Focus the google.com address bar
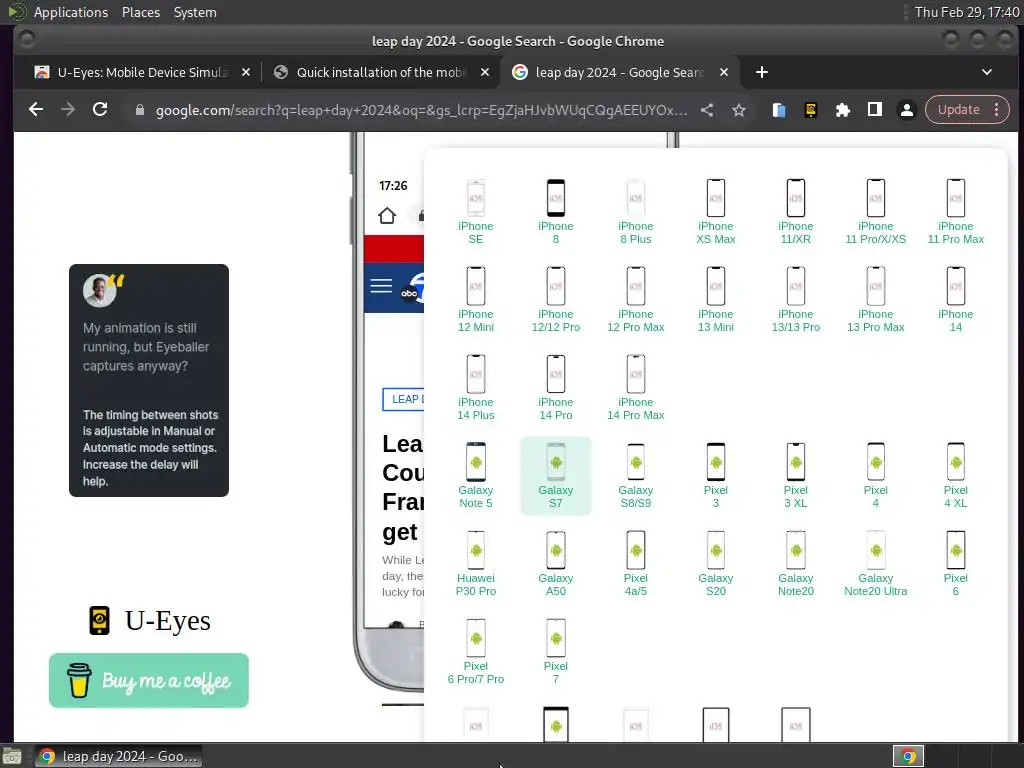The width and height of the screenshot is (1024, 768). (421, 110)
